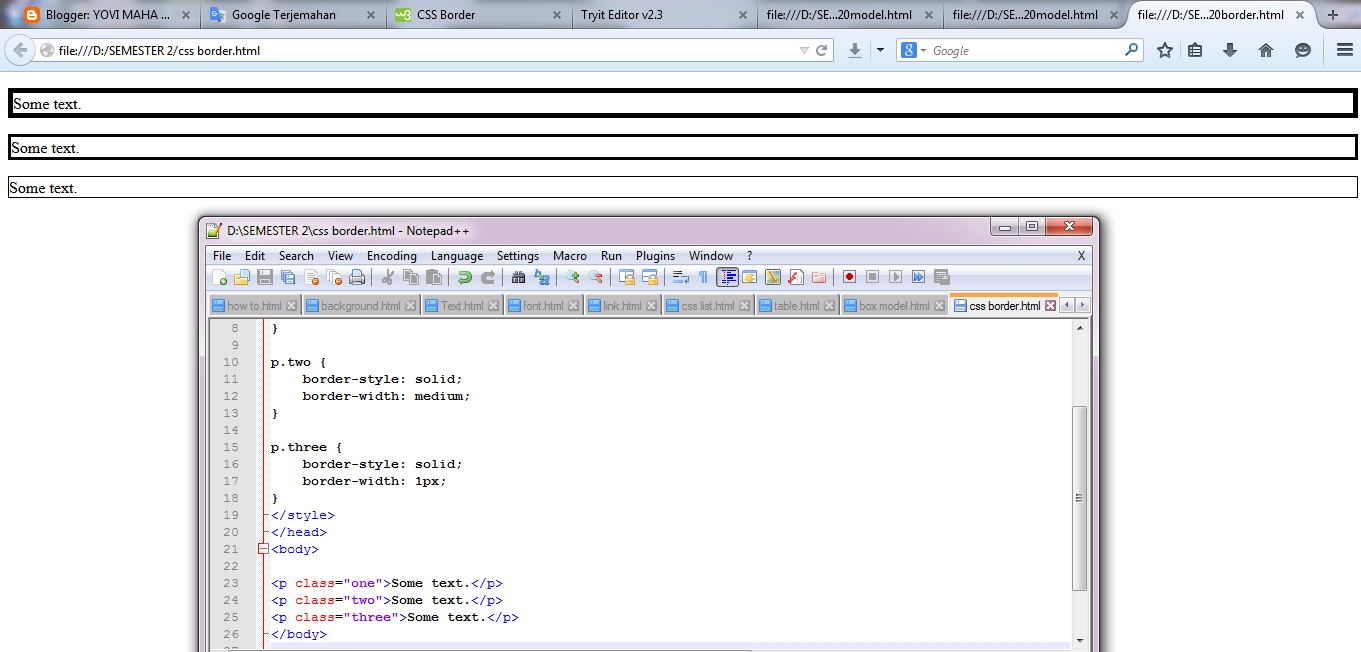The height and width of the screenshot is (652, 1361).
Task: Click the tab bar scroll left arrow in Notepad++
Action: tap(1067, 305)
